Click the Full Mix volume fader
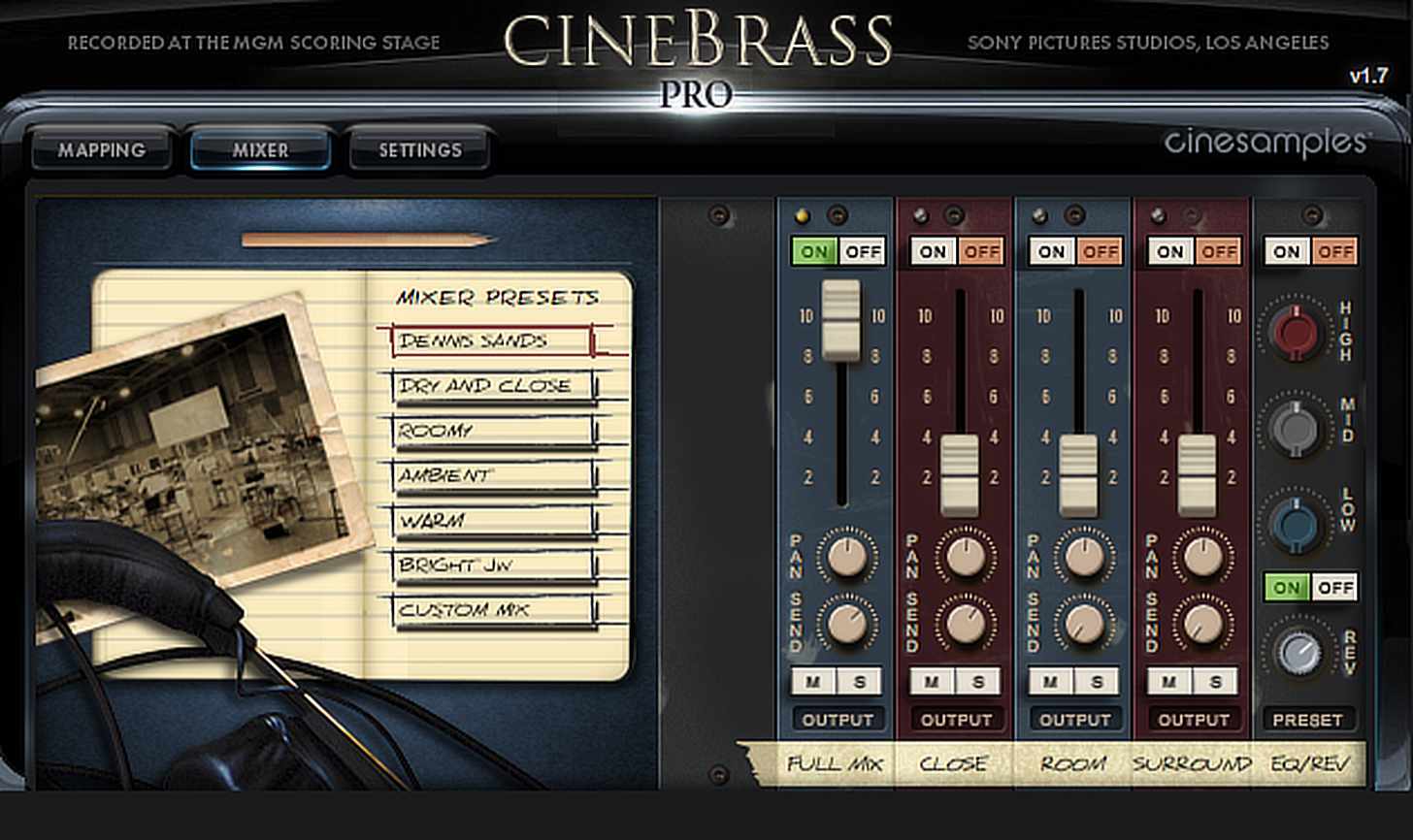The image size is (1413, 840). pyautogui.click(x=841, y=320)
